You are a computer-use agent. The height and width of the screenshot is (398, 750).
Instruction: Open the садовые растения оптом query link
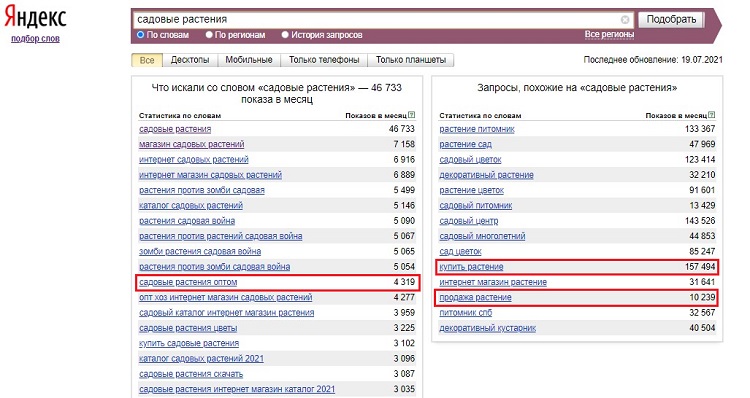188,282
